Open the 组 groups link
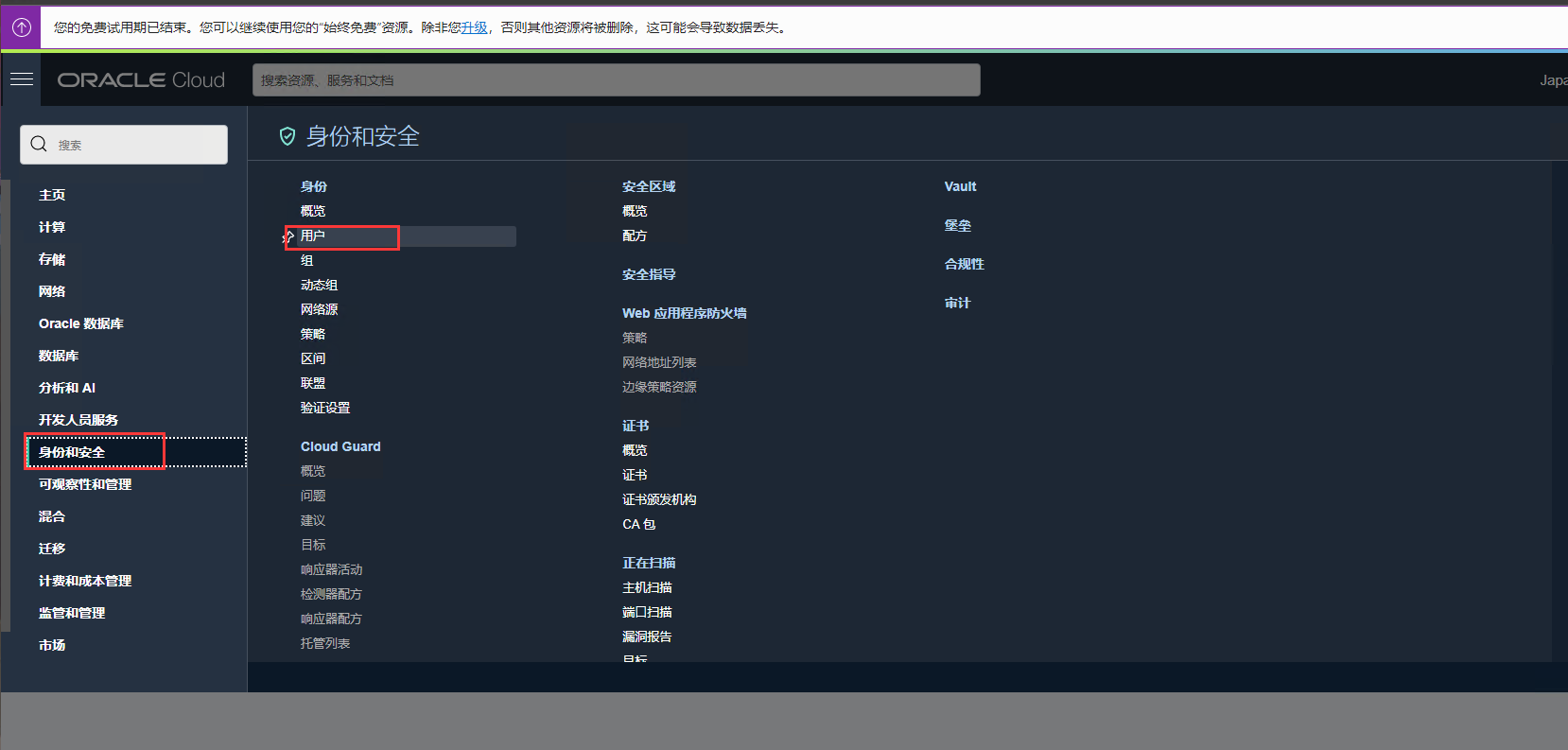 [307, 260]
